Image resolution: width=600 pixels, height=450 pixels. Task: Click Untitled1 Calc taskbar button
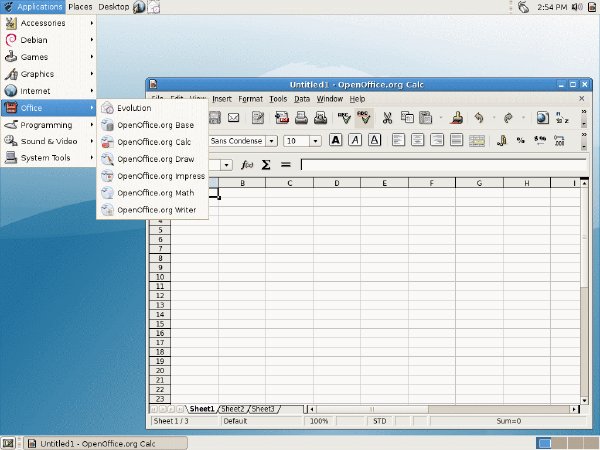pyautogui.click(x=106, y=443)
